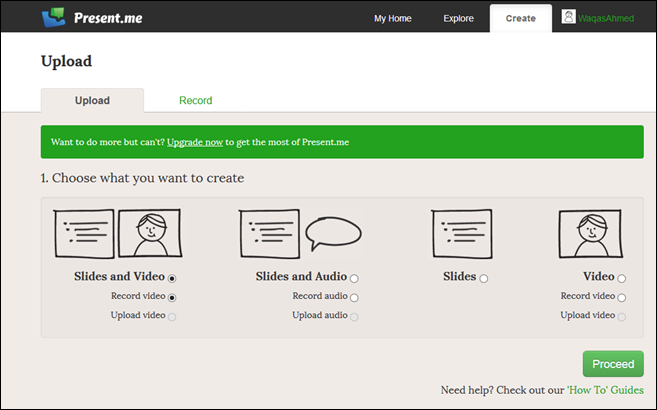The height and width of the screenshot is (410, 657).
Task: Click the green Proceed button
Action: click(613, 364)
